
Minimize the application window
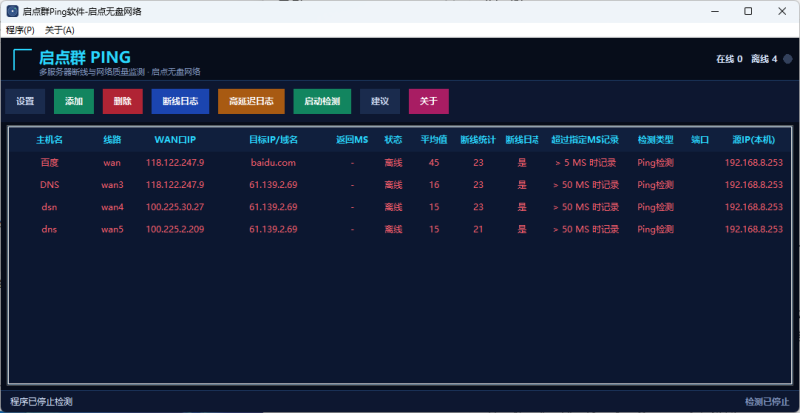pyautogui.click(x=714, y=11)
